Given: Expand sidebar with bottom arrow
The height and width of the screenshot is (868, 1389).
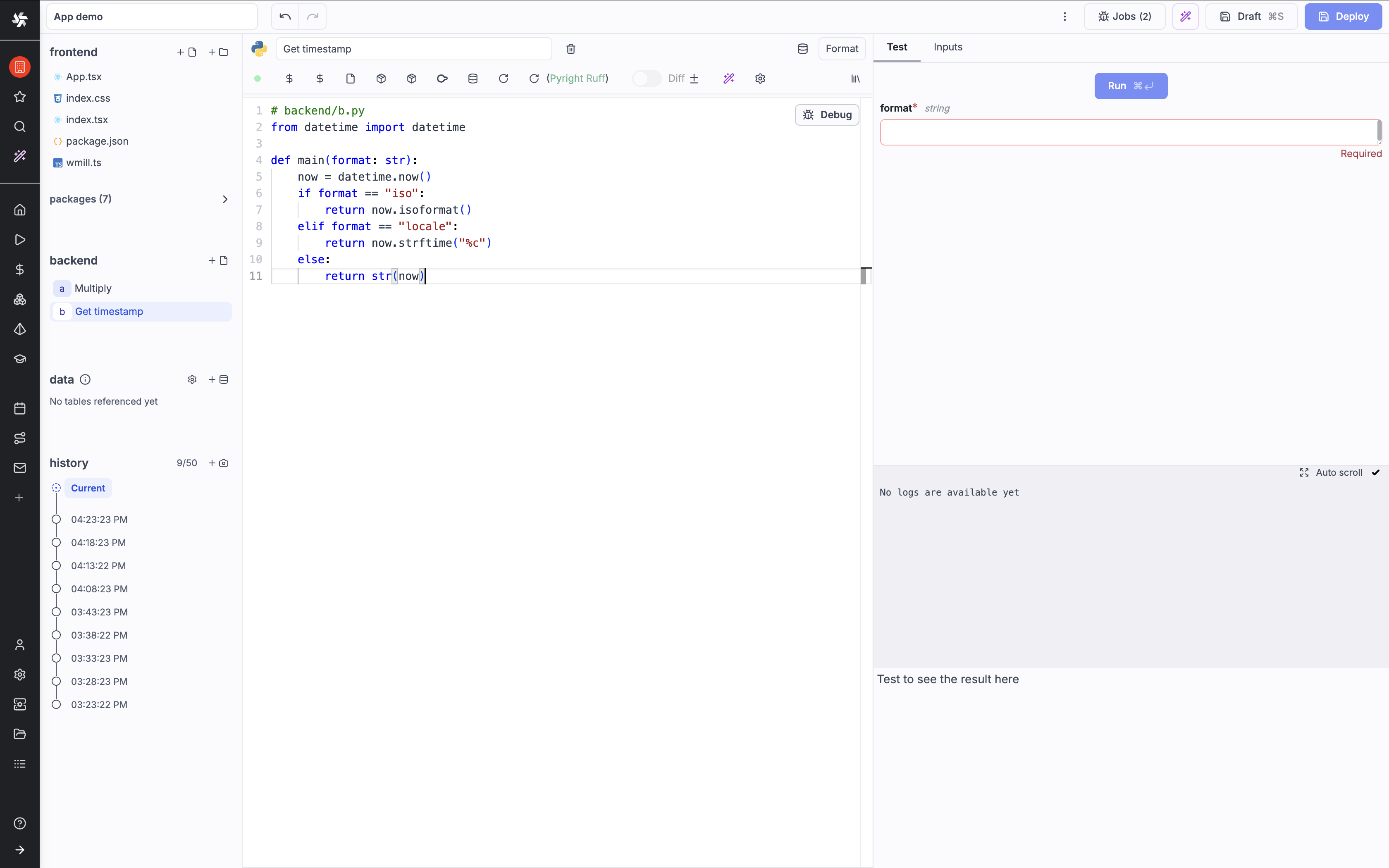Looking at the screenshot, I should pos(19,850).
